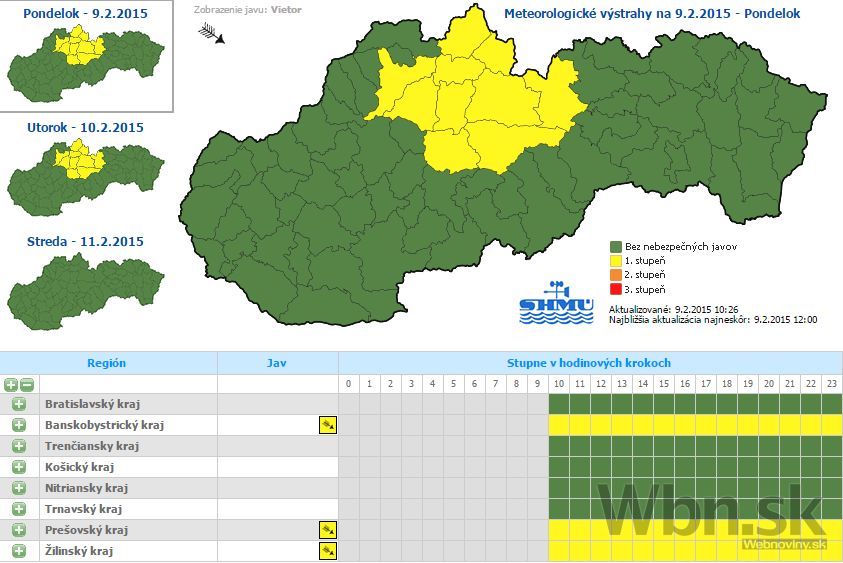This screenshot has height=563, width=843.
Task: Expand the Prešovský kraj row
Action: pos(19,530)
